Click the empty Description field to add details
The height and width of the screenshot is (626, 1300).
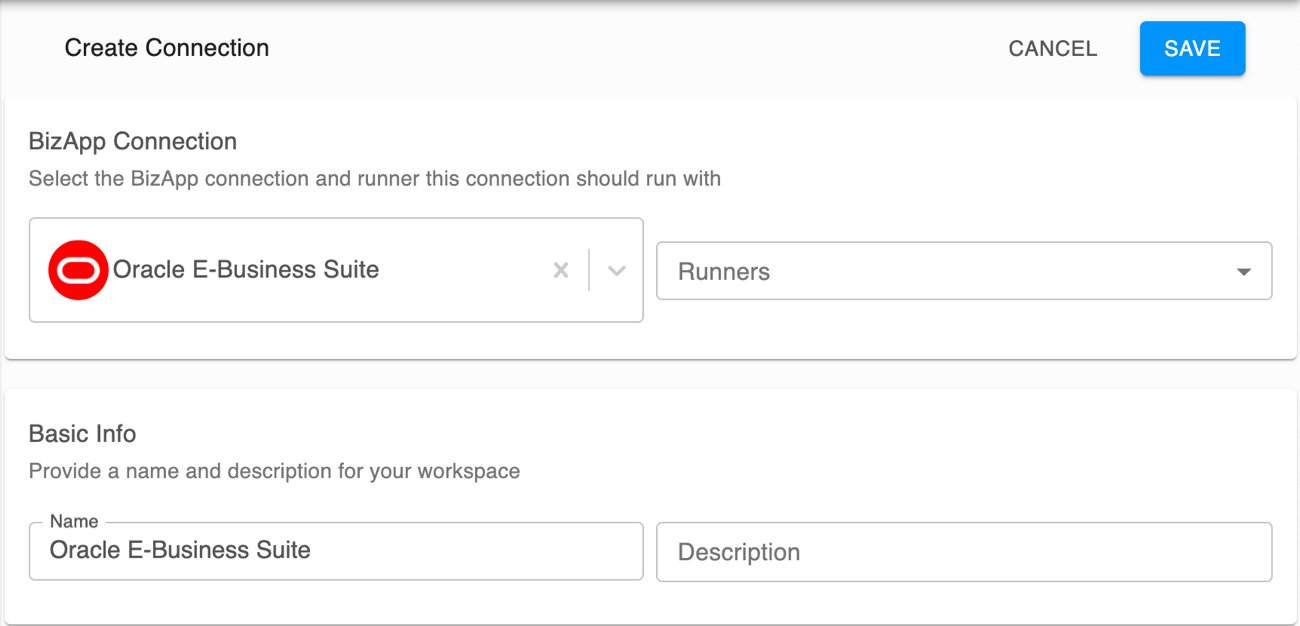coord(963,551)
